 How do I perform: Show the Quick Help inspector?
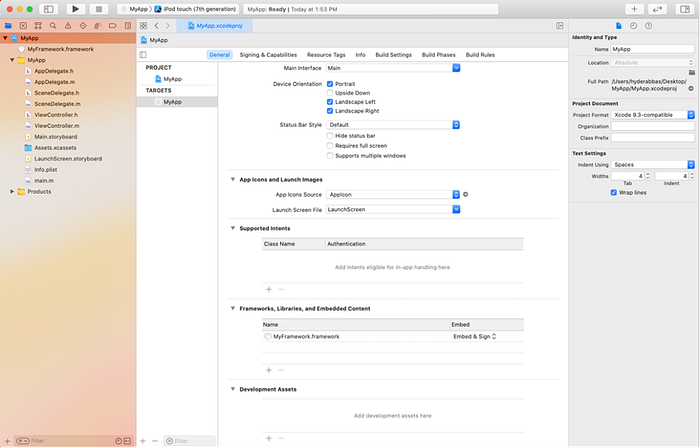(x=649, y=26)
